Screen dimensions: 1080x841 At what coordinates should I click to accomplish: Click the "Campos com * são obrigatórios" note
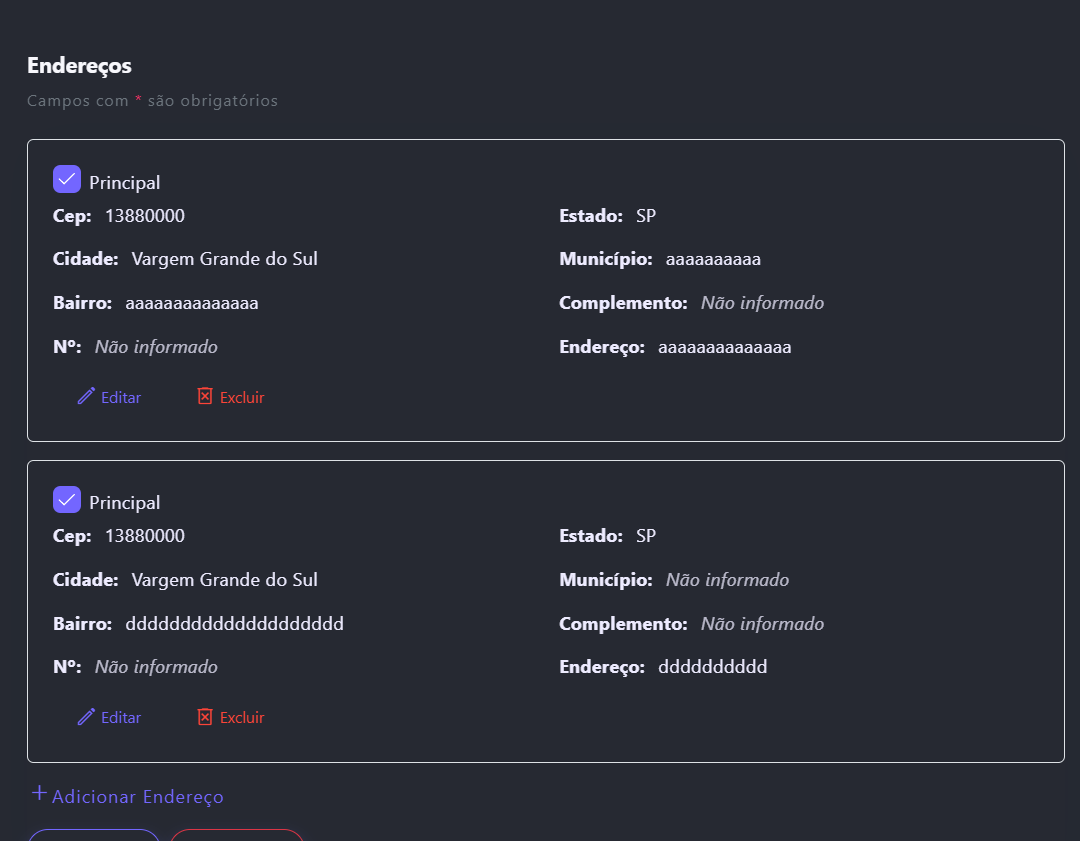point(152,101)
